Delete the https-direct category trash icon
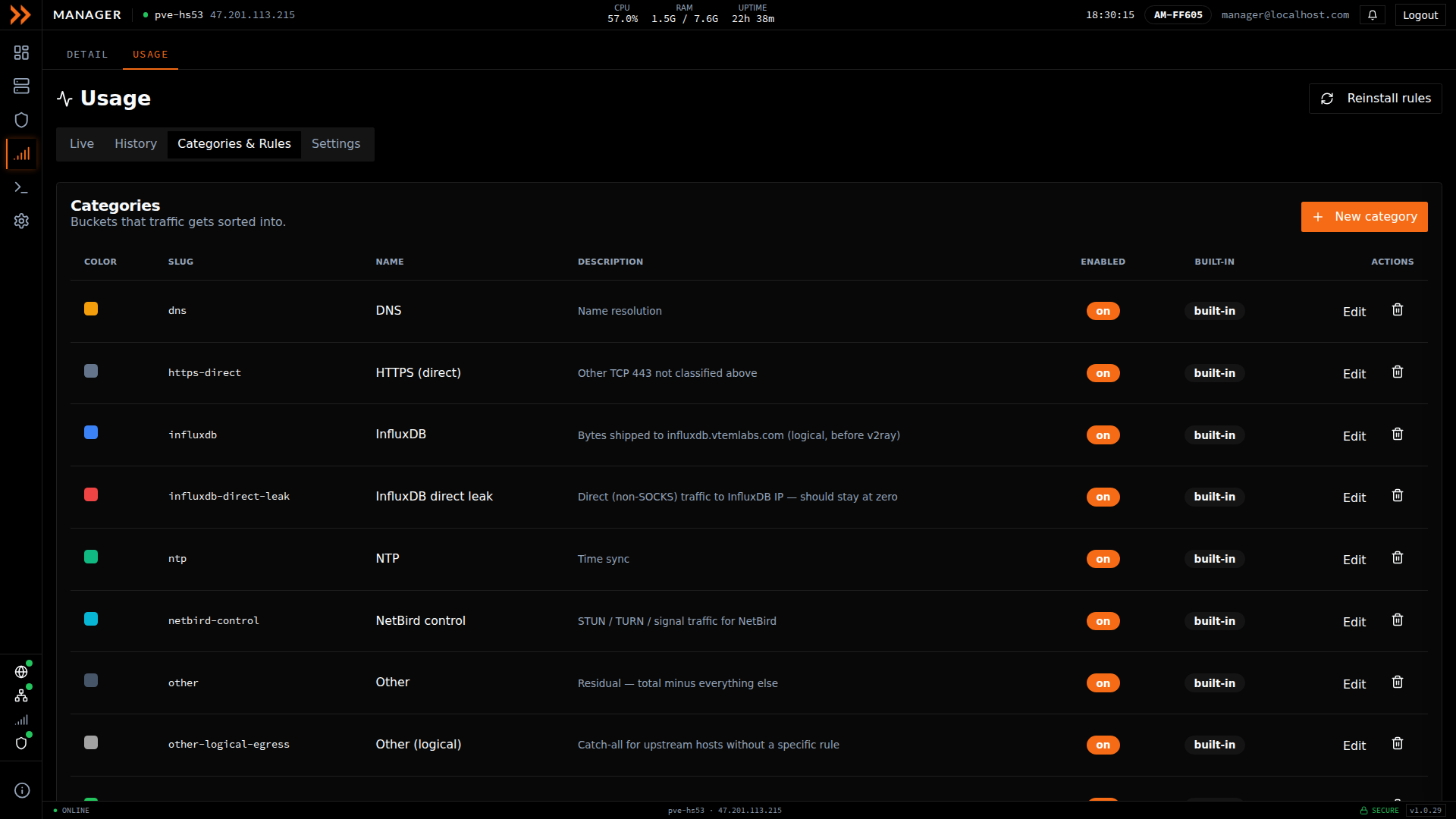 click(1398, 372)
